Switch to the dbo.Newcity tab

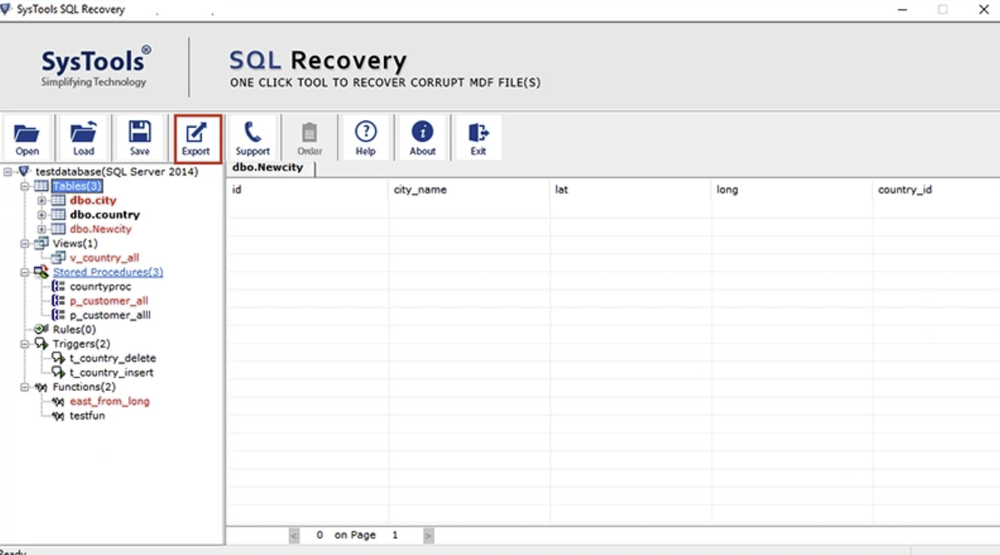(268, 167)
